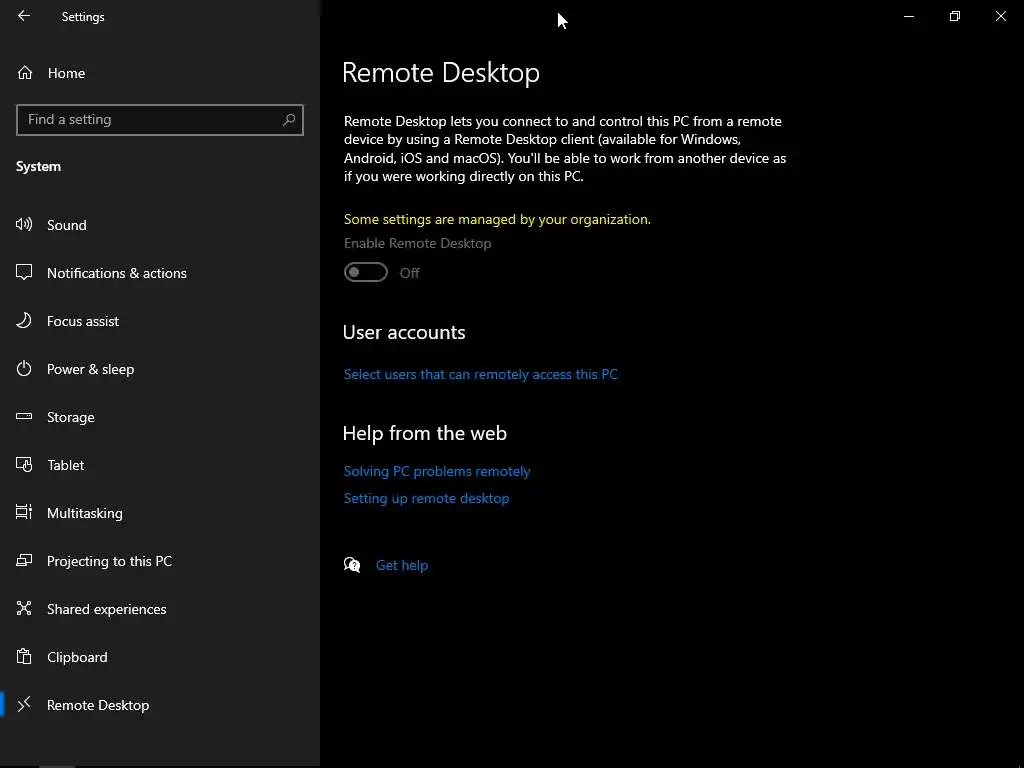Open Select users that can remotely access link
Screen dimensions: 1024x768
coord(481,374)
